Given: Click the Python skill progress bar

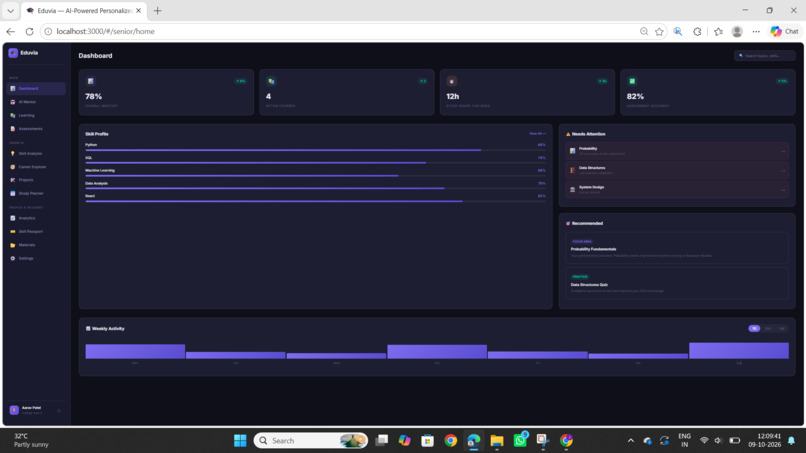Looking at the screenshot, I should click(x=316, y=150).
